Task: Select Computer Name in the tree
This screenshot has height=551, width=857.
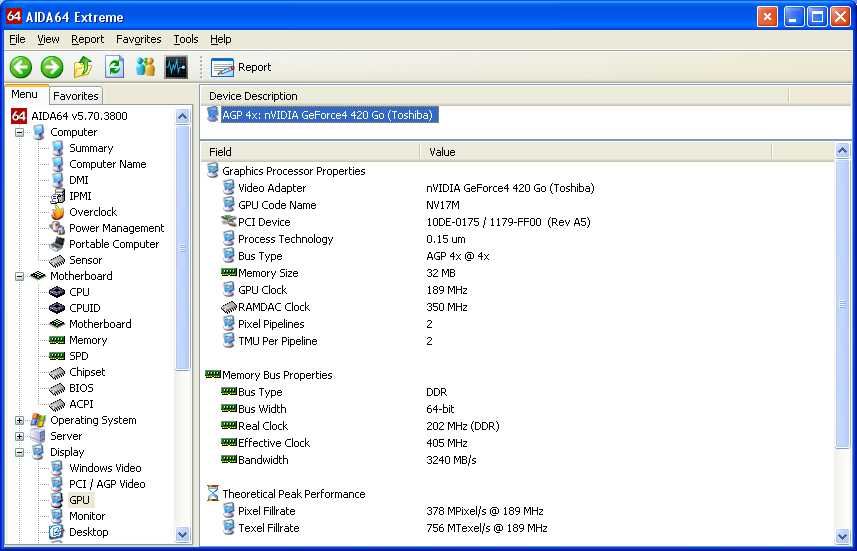Action: (108, 164)
